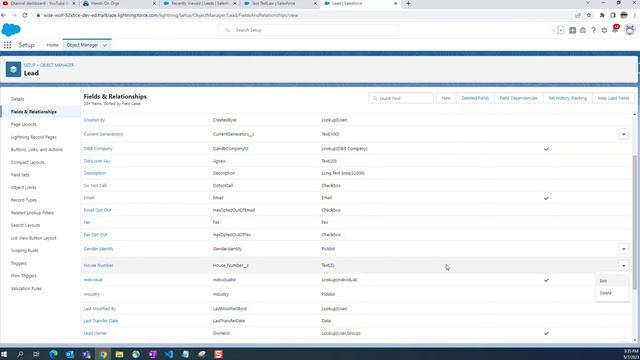Bookmark this page with the star icon

(x=589, y=15)
